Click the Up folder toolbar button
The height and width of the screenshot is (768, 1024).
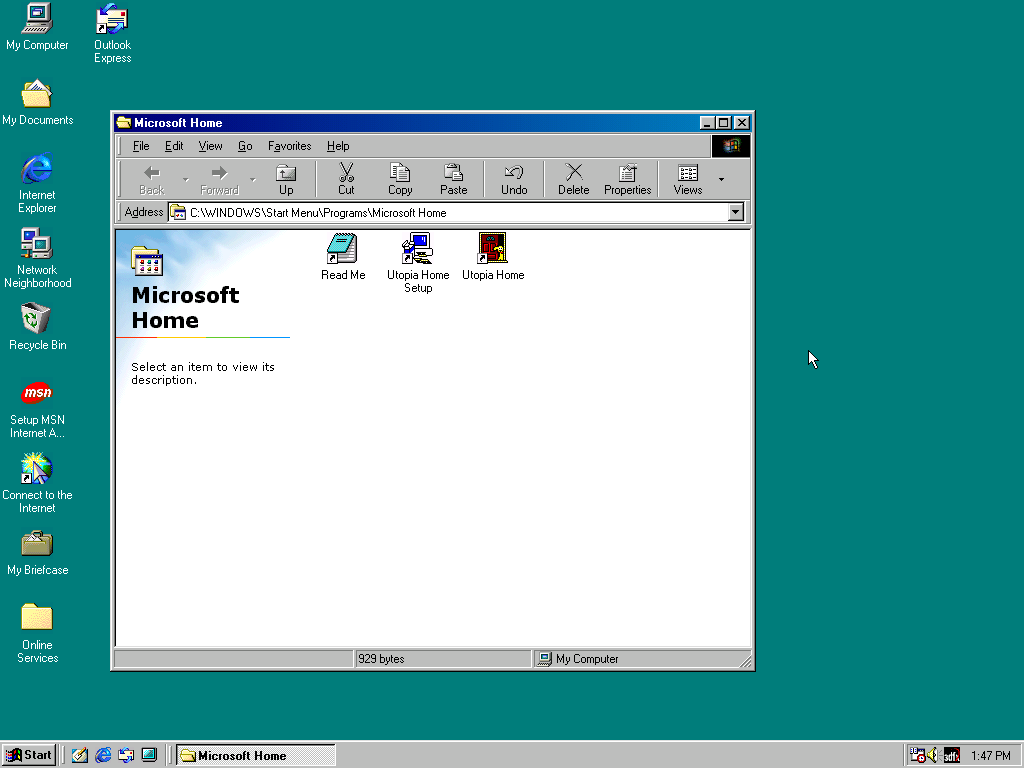(x=286, y=180)
